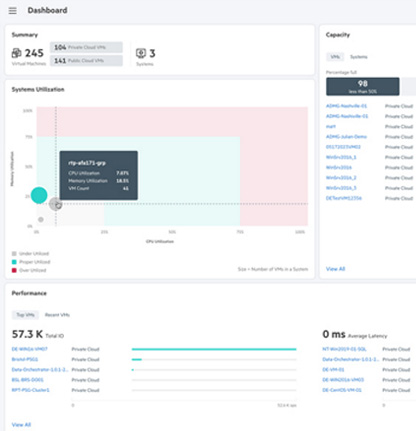The width and height of the screenshot is (416, 431).
Task: Open the hamburger navigation menu
Action: coord(13,11)
